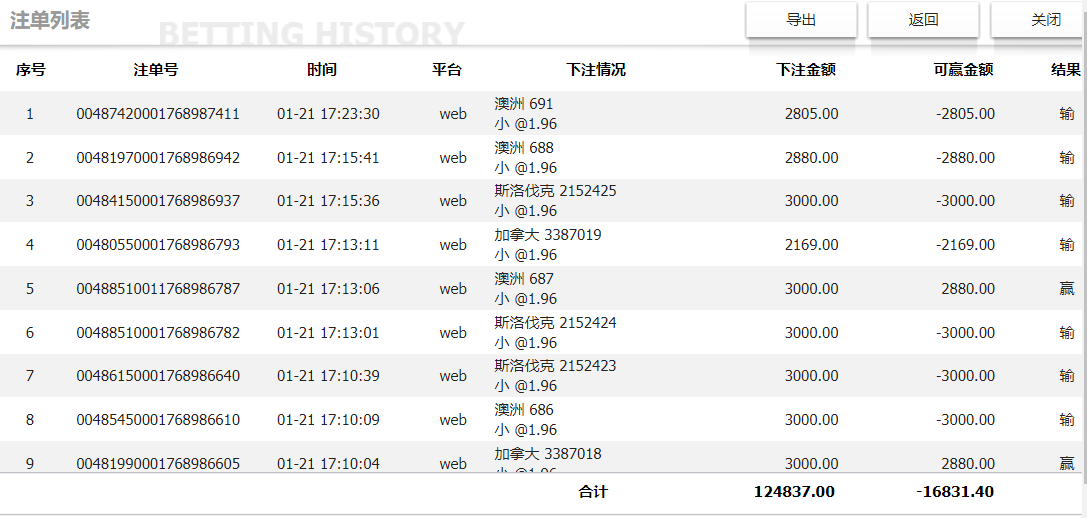The width and height of the screenshot is (1087, 518).
Task: Click the total win amount -16831.40
Action: point(955,492)
